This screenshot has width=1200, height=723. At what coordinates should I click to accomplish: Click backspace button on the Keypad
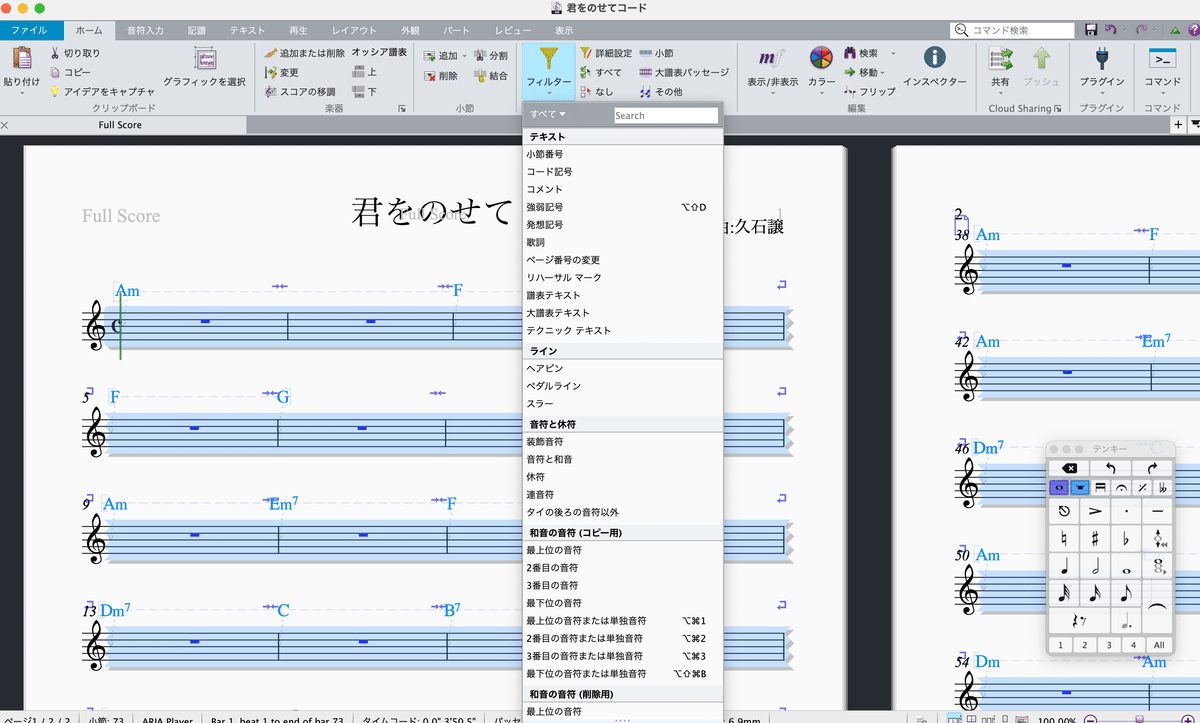click(1069, 468)
